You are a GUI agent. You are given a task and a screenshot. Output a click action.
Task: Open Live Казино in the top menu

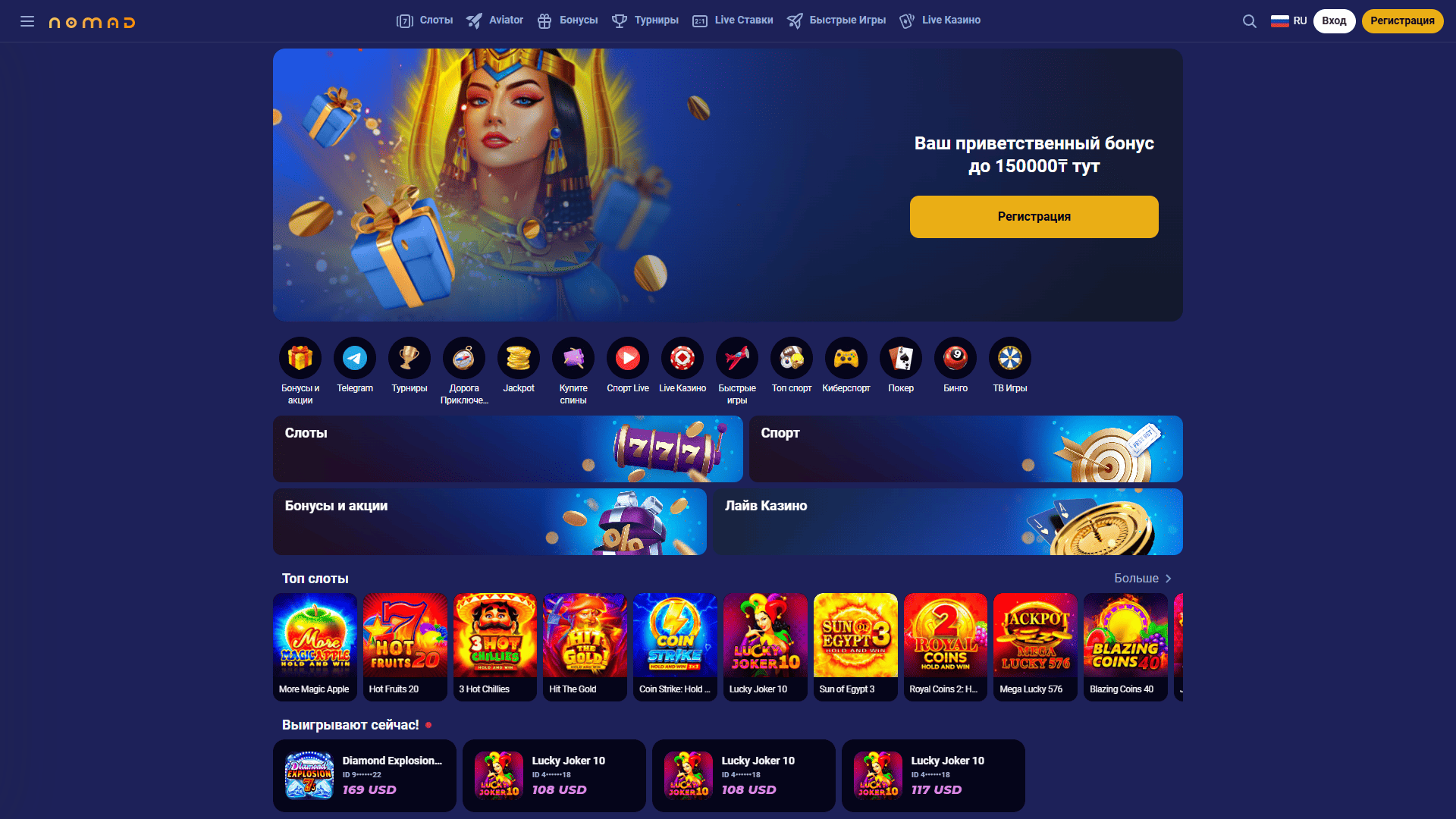tap(940, 20)
